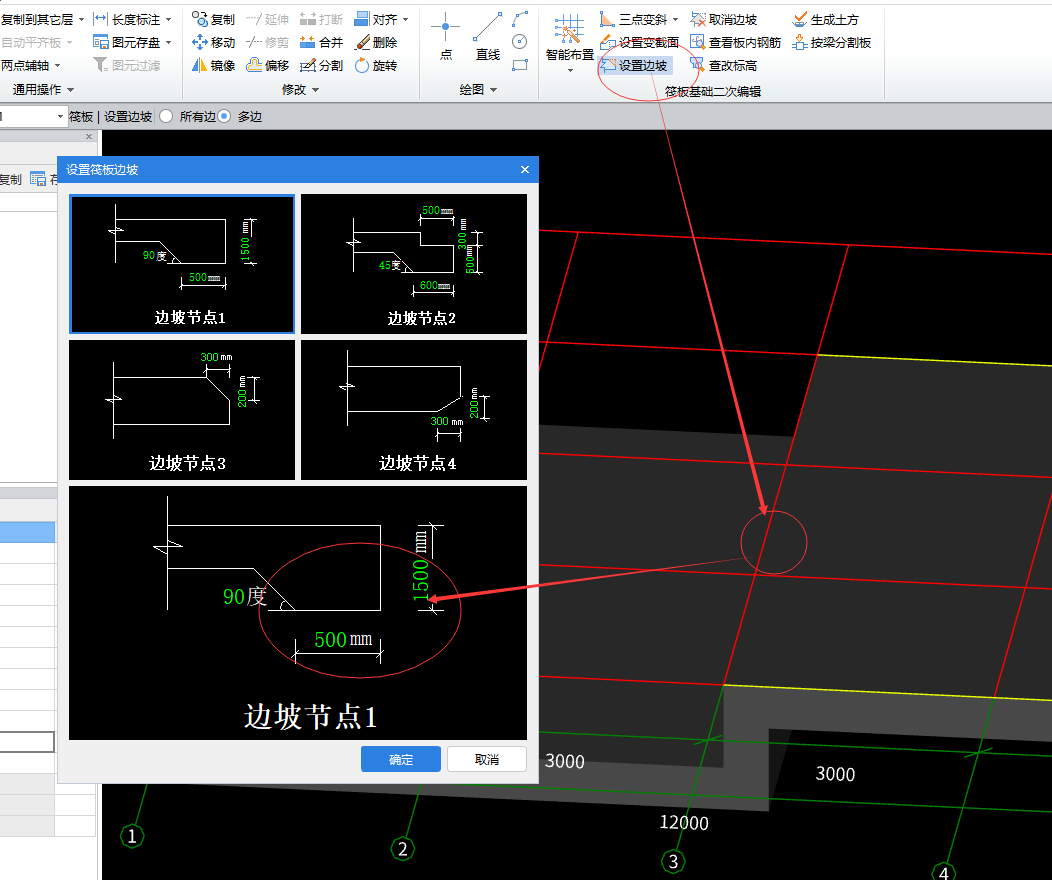Choose the 边坡节点2 thumbnail
This screenshot has width=1052, height=880.
414,264
